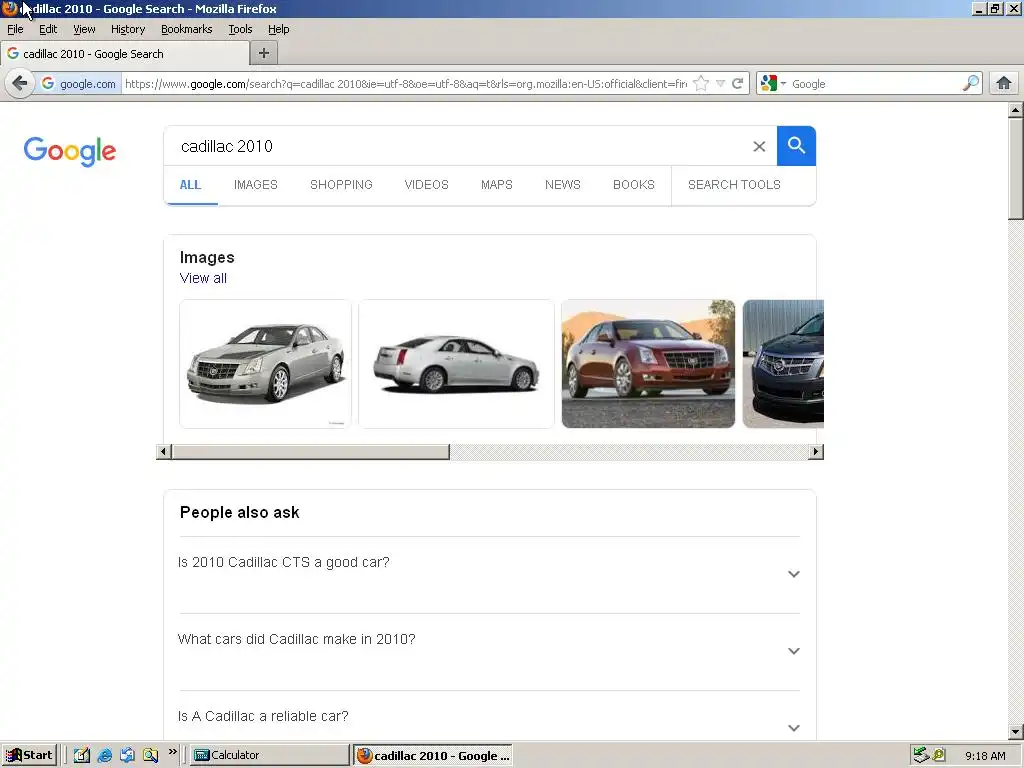Click the Firefox address bar URL
Viewport: 1024px width, 768px height.
click(406, 84)
